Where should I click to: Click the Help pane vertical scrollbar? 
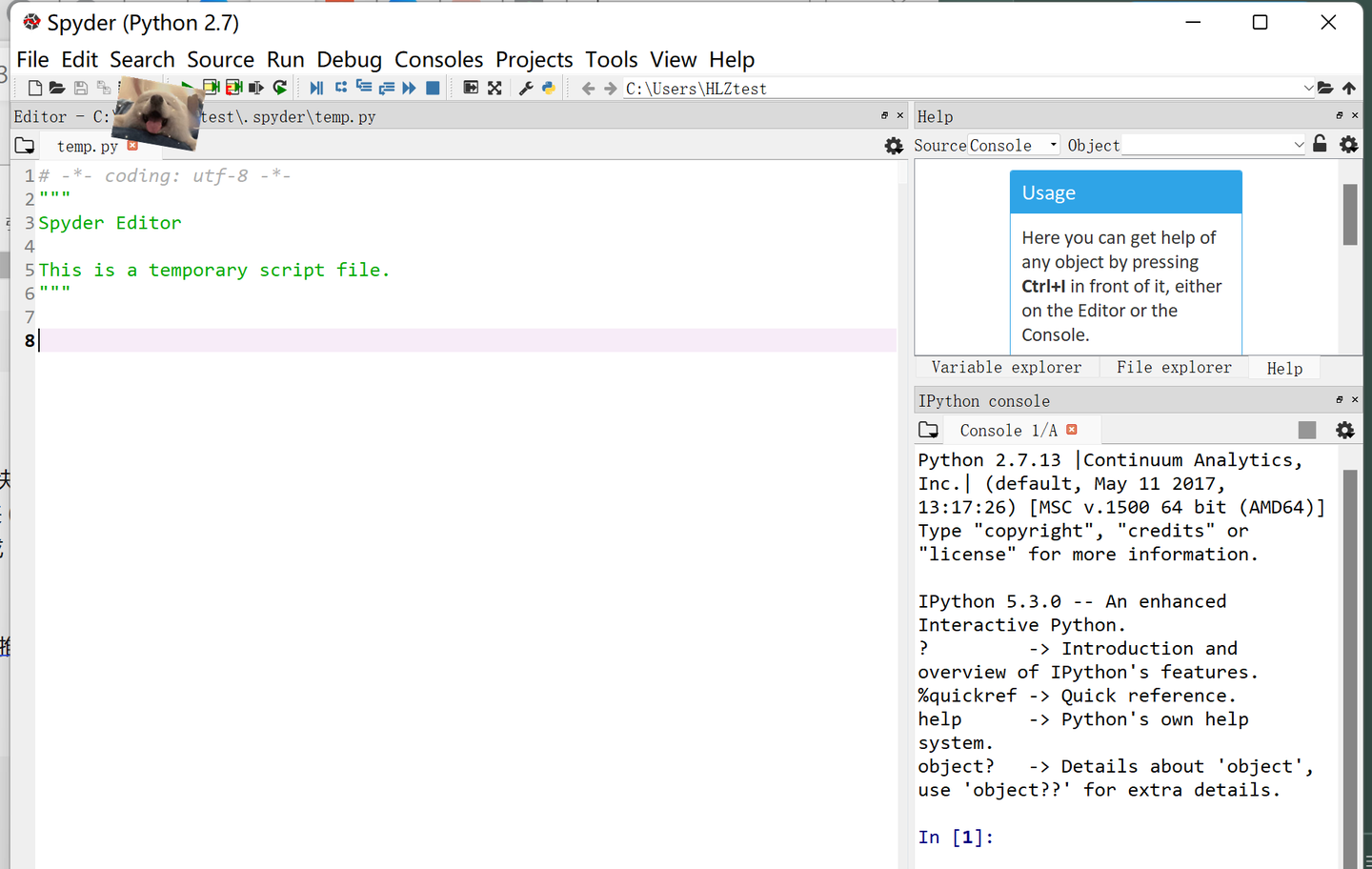(x=1349, y=215)
